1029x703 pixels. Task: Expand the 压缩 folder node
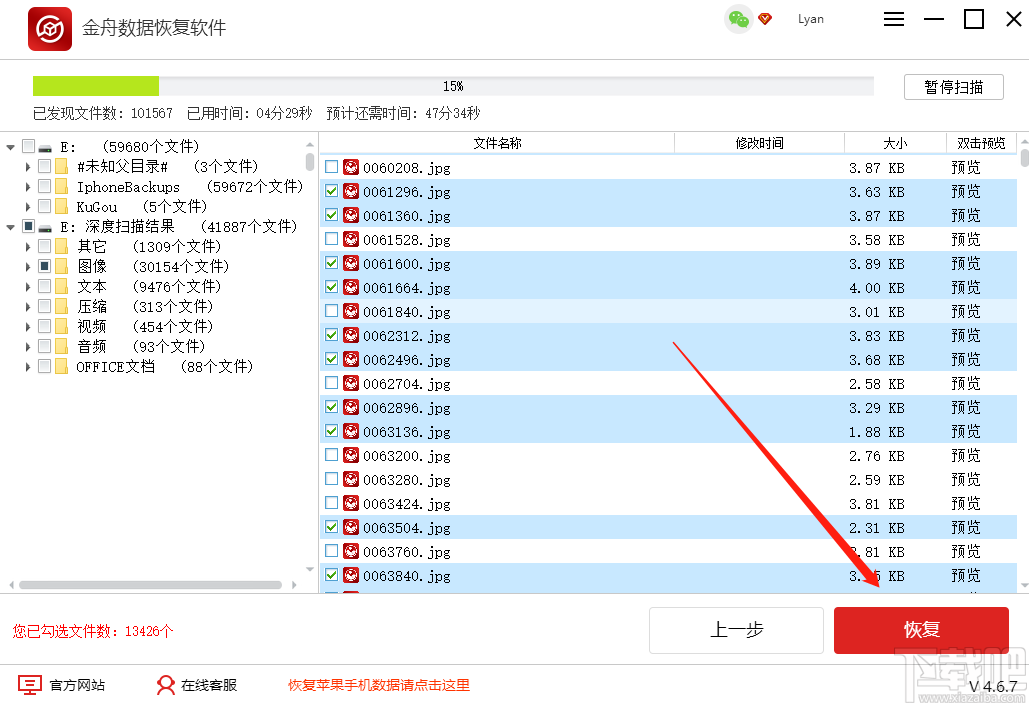coord(28,307)
